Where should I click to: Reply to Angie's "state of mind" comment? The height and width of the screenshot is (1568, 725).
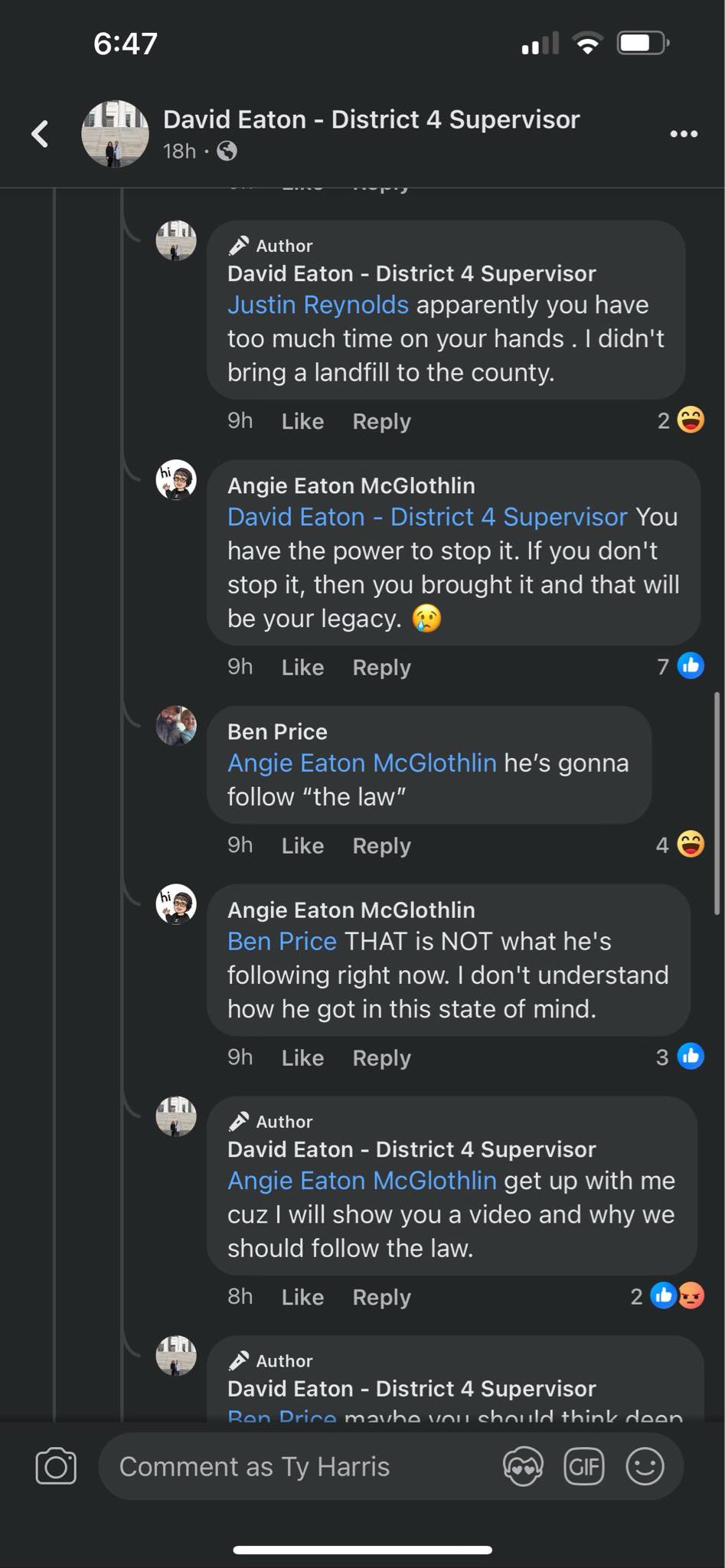click(381, 1057)
